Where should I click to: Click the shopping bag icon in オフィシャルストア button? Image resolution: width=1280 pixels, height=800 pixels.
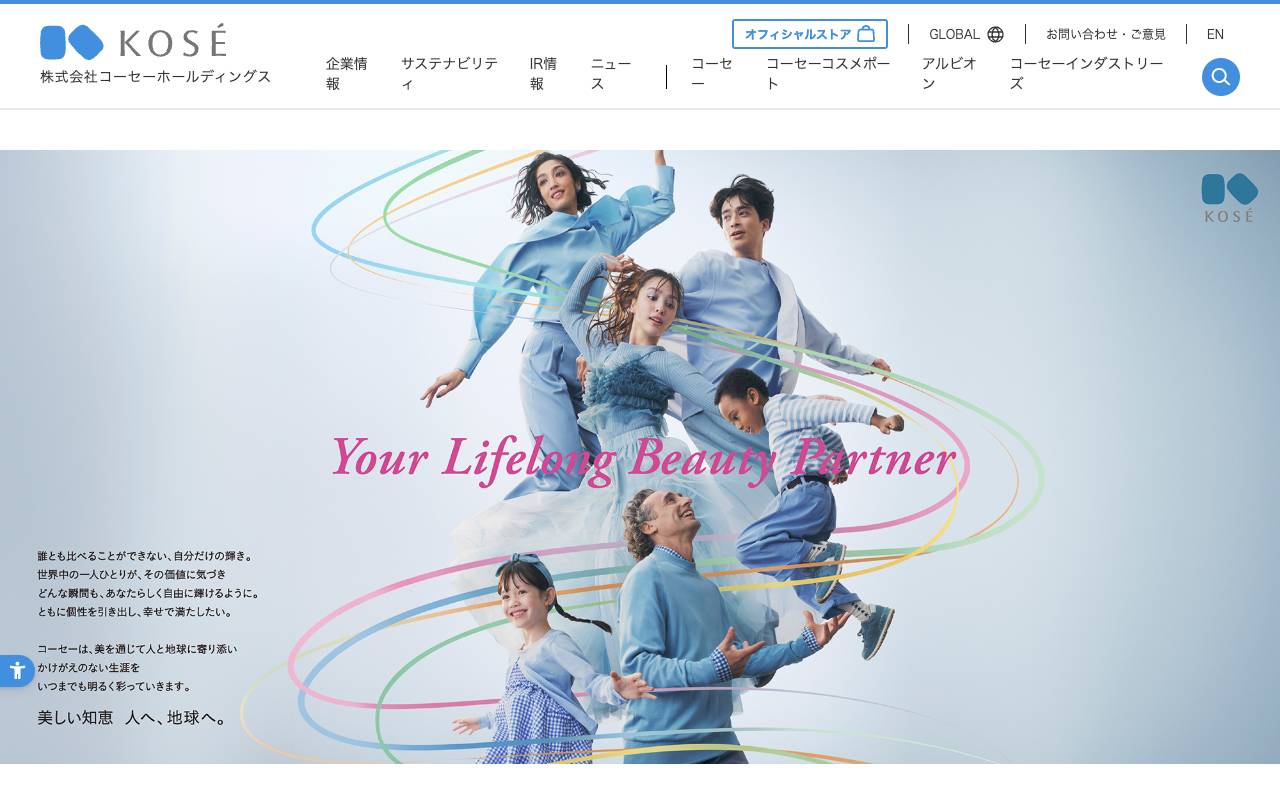[x=866, y=33]
